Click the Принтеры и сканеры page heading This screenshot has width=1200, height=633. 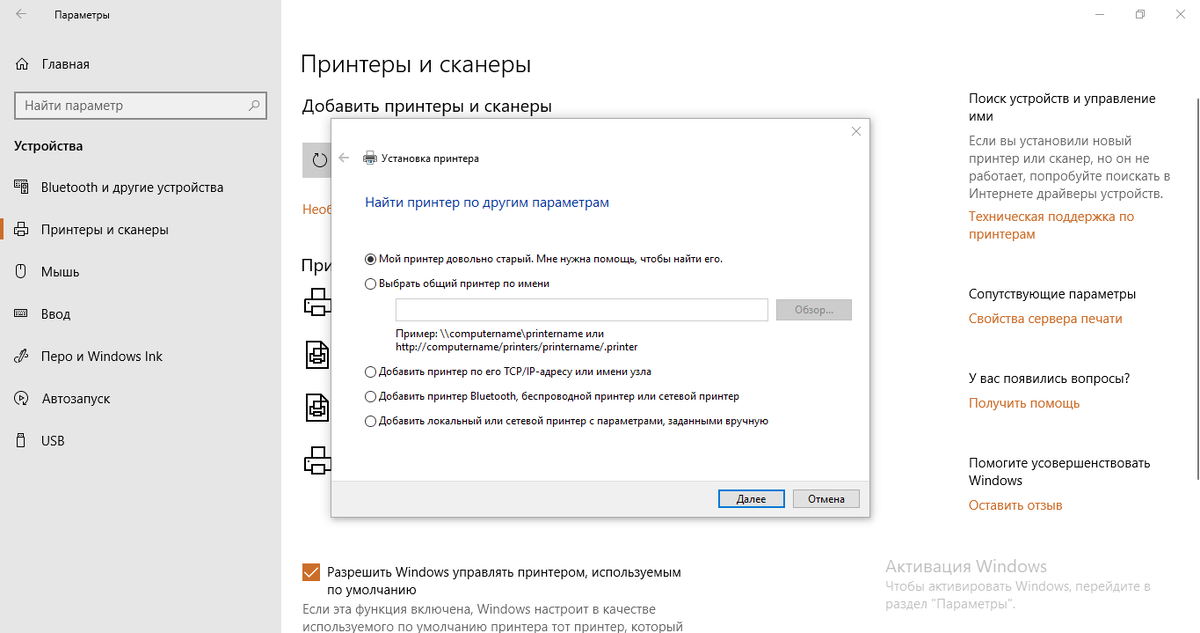point(416,66)
